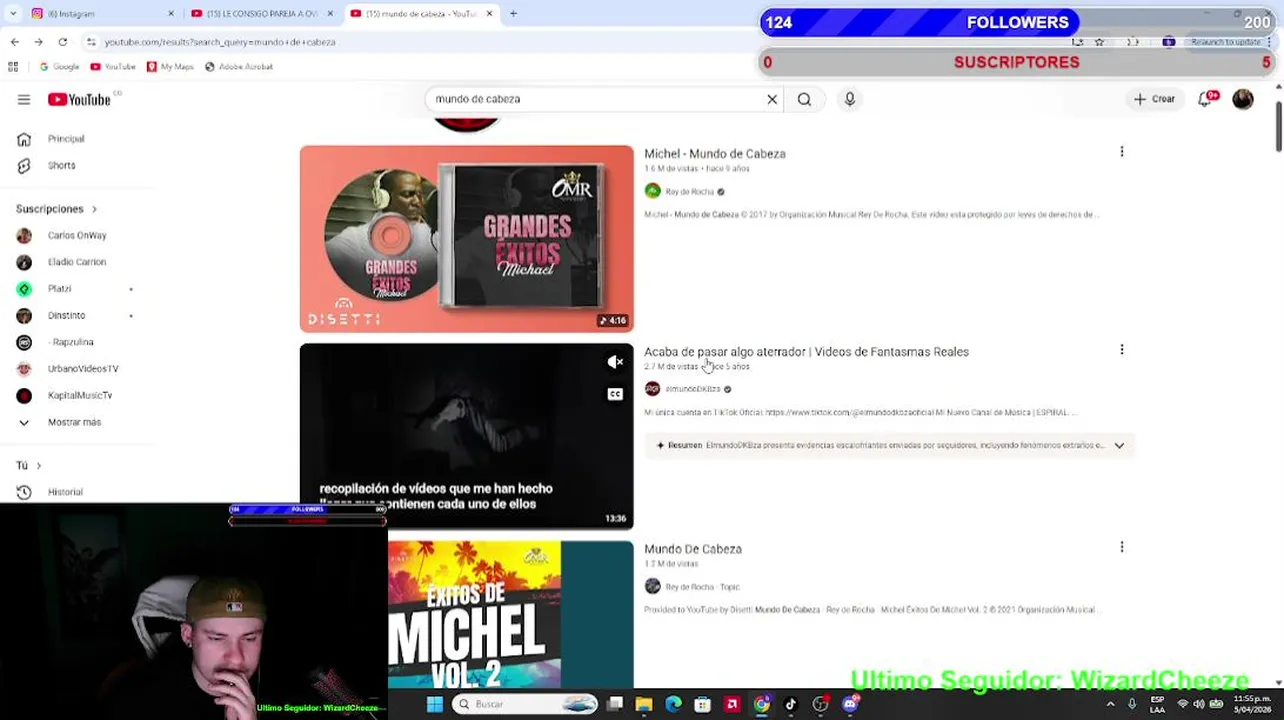
Task: Open Adobe Acrobat bookmark
Action: click(x=239, y=67)
